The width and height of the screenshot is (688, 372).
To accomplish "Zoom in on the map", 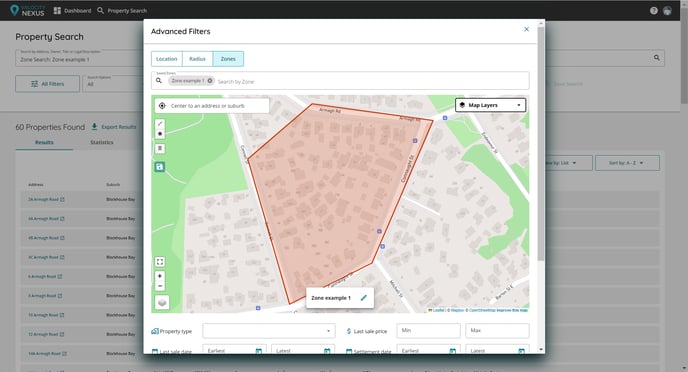I will (x=160, y=276).
